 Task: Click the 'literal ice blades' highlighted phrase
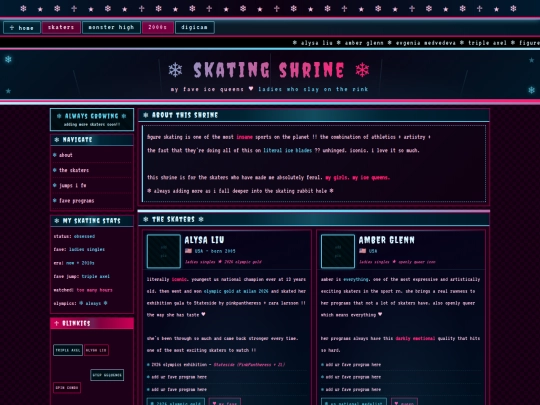pyautogui.click(x=288, y=150)
